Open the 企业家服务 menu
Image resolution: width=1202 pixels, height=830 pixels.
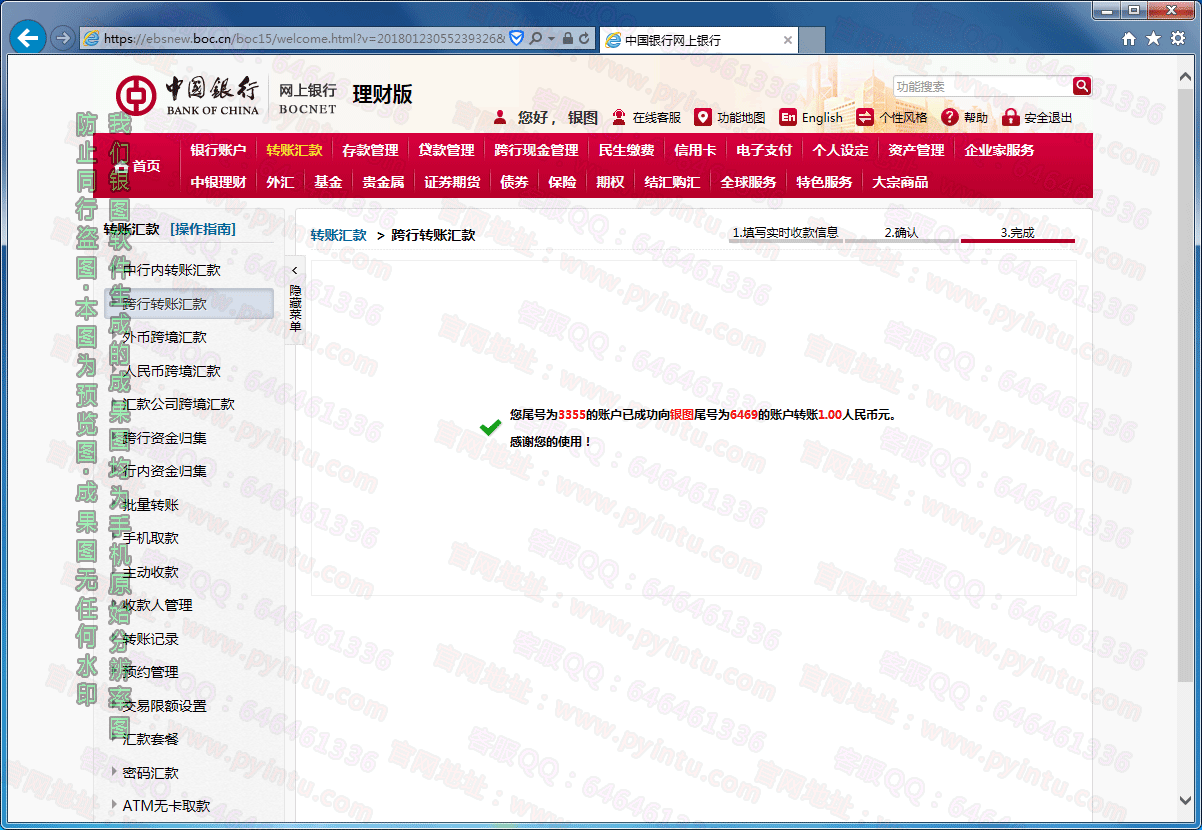pos(999,150)
